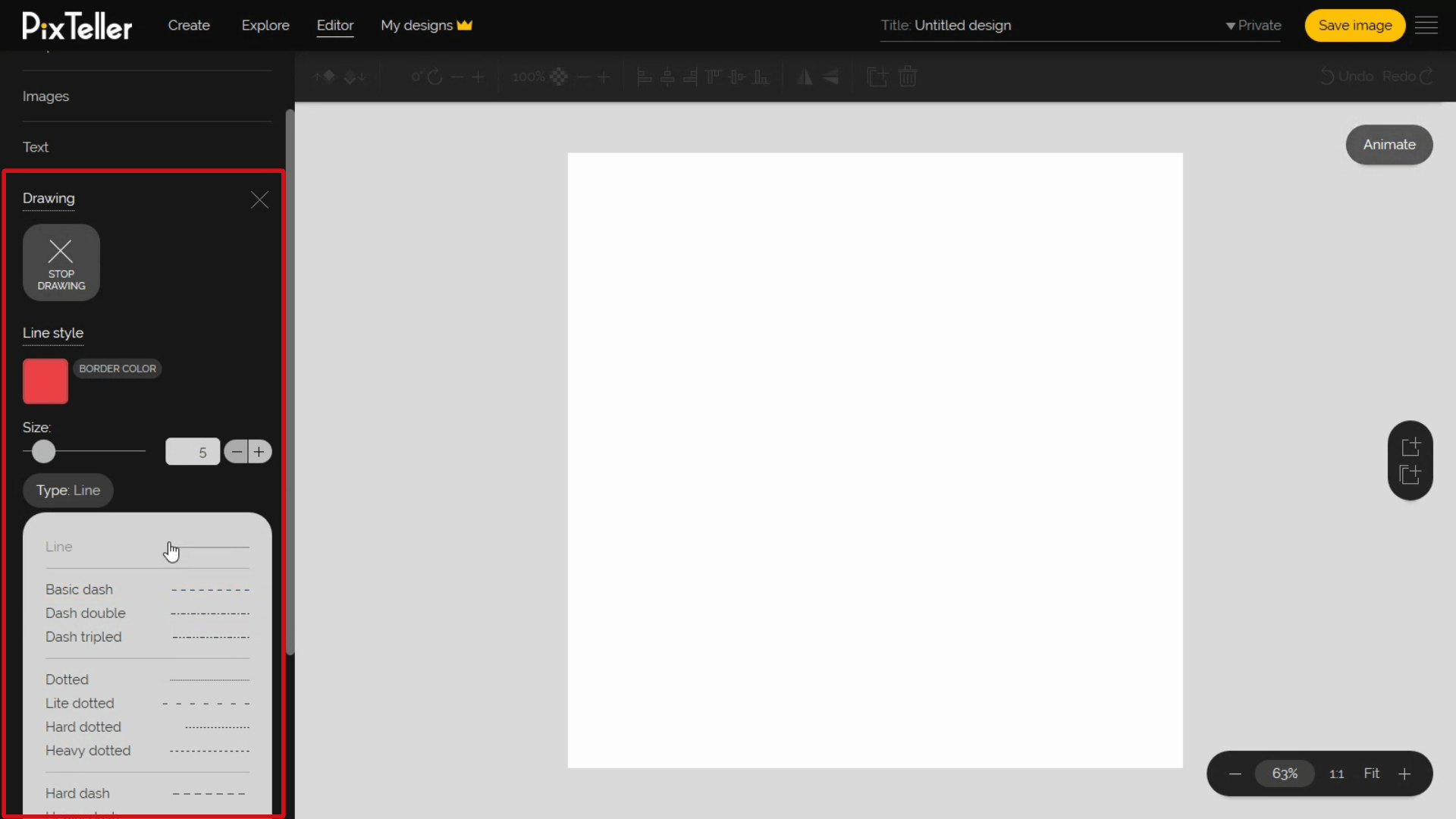This screenshot has width=1456, height=819.
Task: Click Fit to fit the canvas
Action: pyautogui.click(x=1372, y=773)
